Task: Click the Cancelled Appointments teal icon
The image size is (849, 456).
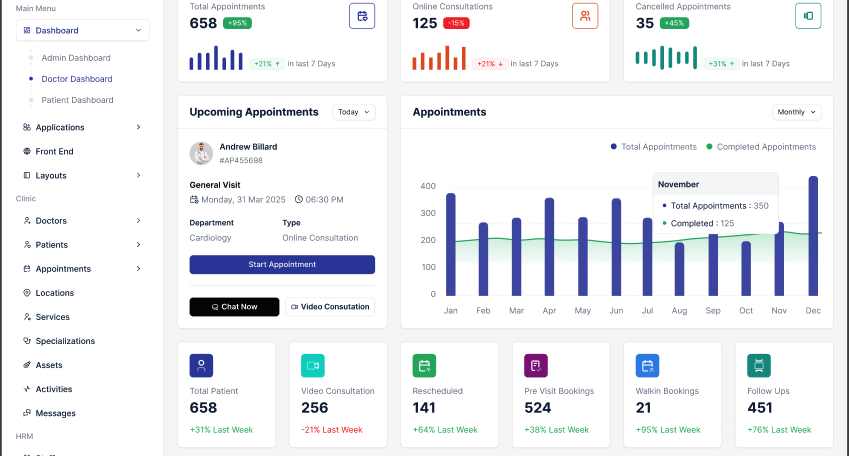Action: tap(808, 16)
